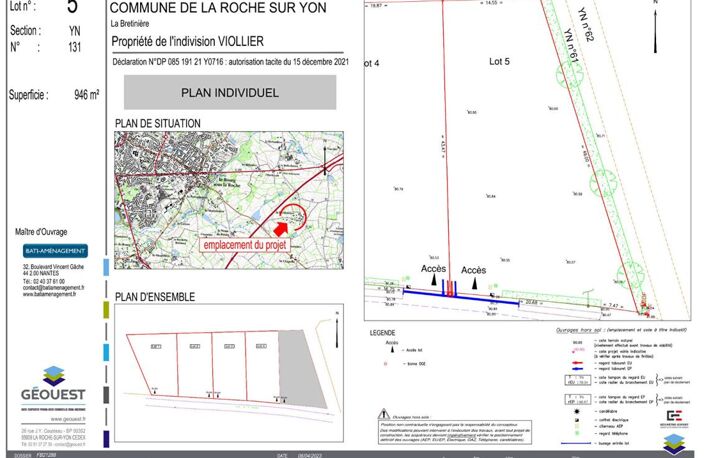Click 'Propriété de l'indivision VIOLLIER' text

[187, 41]
